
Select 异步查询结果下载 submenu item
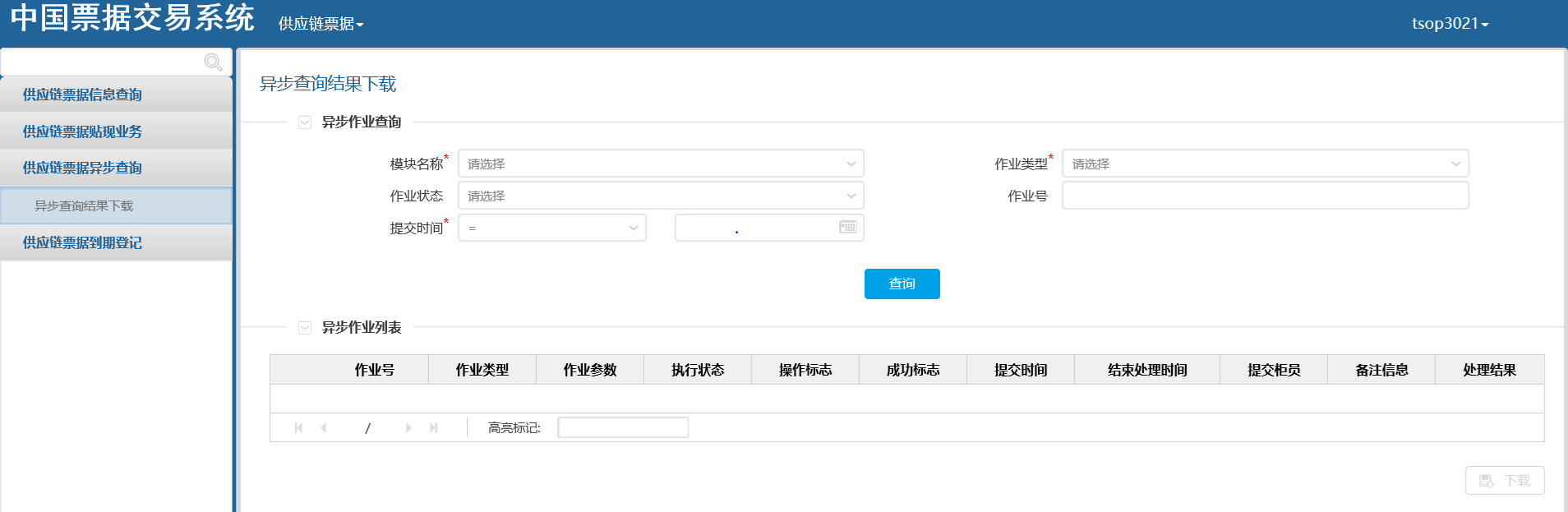117,205
